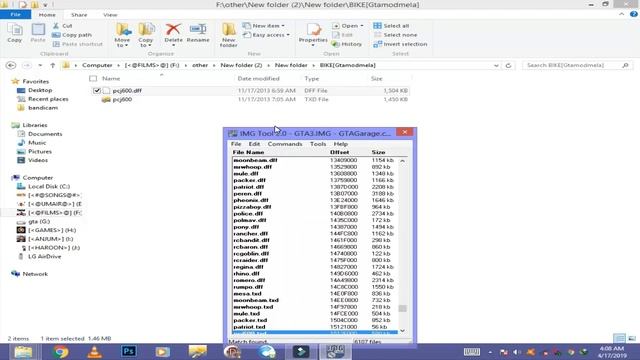Open IMG Tool Help menu
This screenshot has width=640, height=360.
[340, 144]
